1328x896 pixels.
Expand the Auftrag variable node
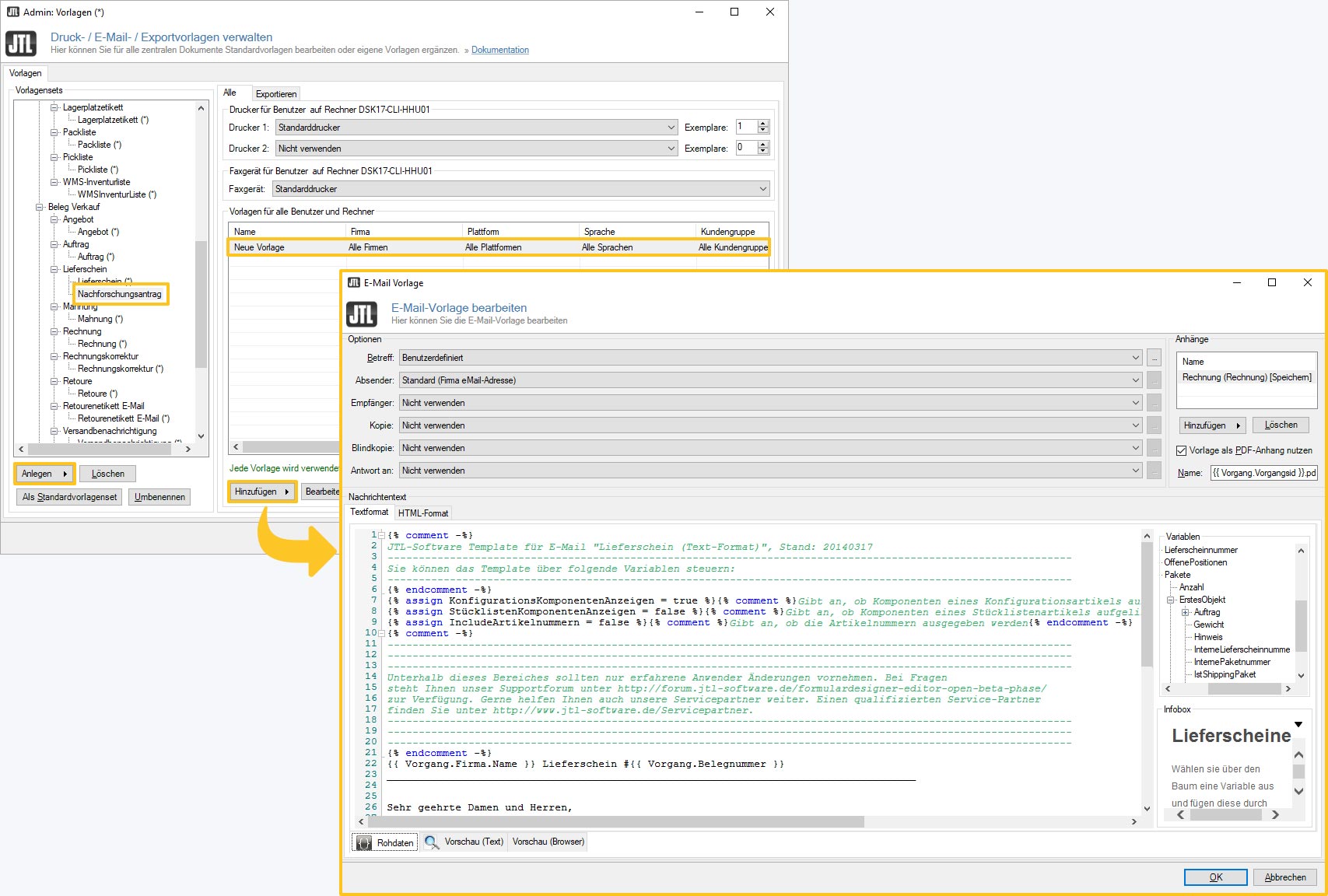(1186, 612)
